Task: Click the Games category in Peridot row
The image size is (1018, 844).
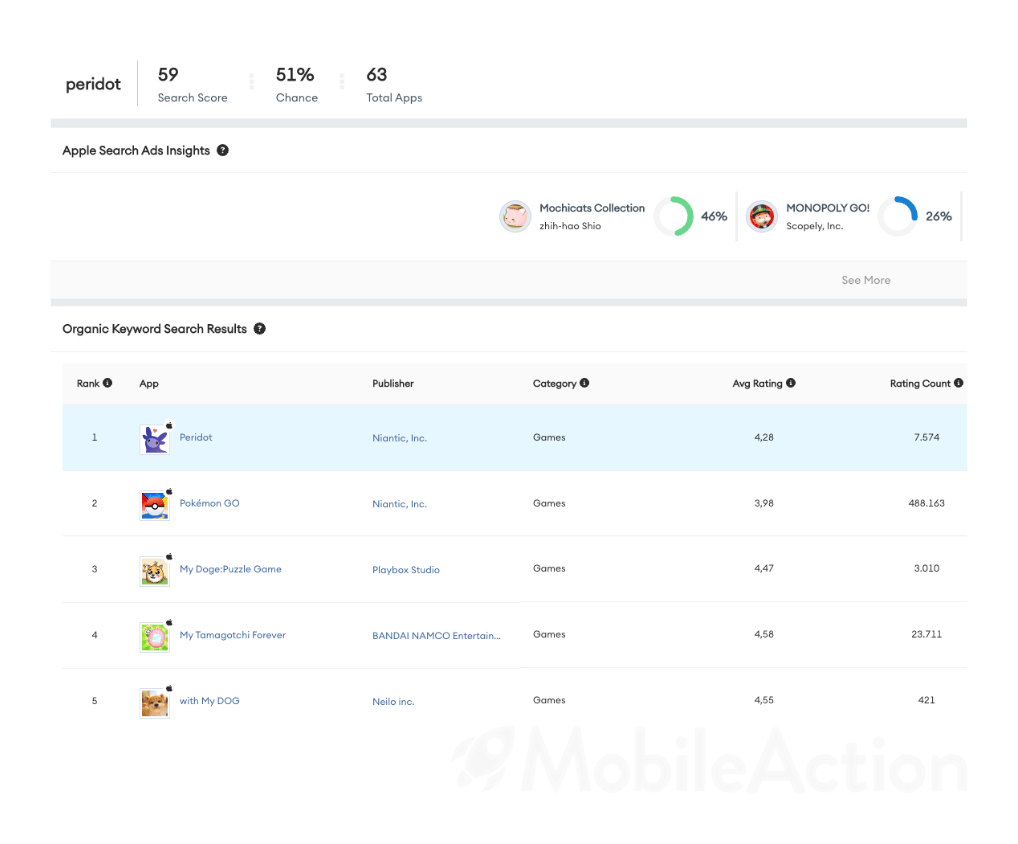Action: point(549,437)
